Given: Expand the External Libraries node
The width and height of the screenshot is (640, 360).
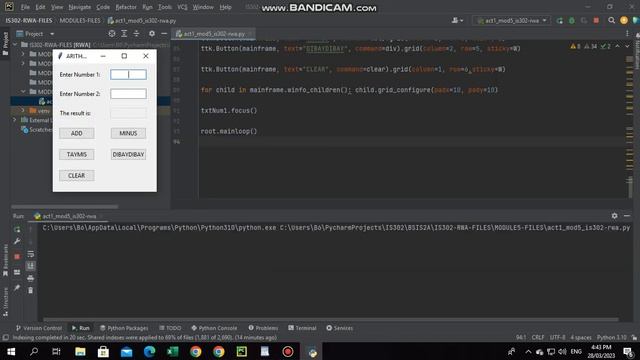Looking at the screenshot, I should (x=15, y=120).
